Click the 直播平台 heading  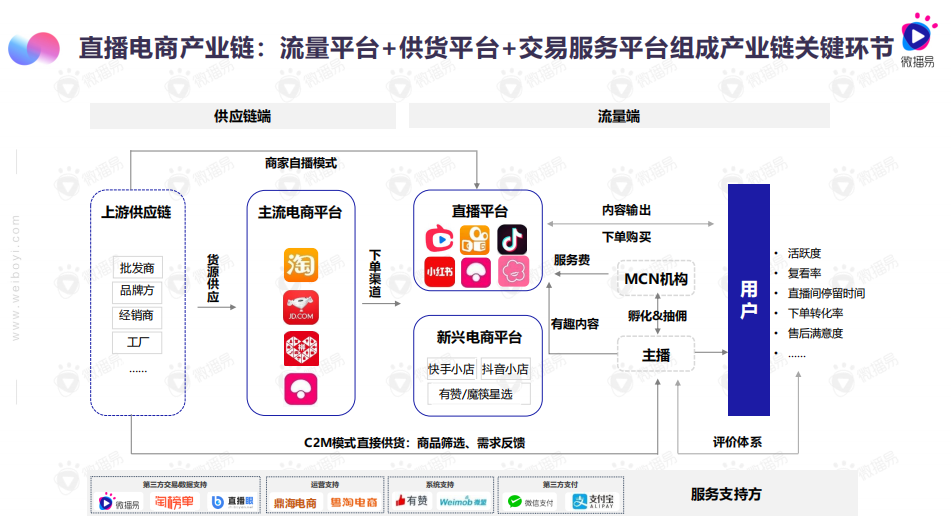(479, 211)
